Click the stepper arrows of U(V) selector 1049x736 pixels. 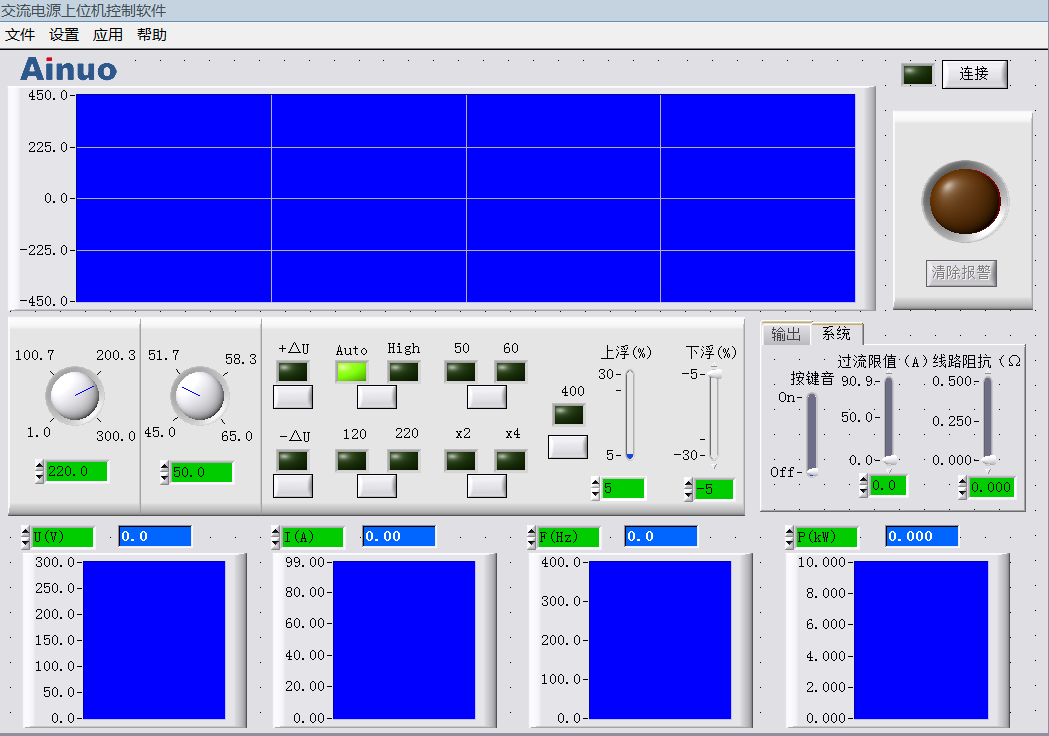pyautogui.click(x=26, y=538)
